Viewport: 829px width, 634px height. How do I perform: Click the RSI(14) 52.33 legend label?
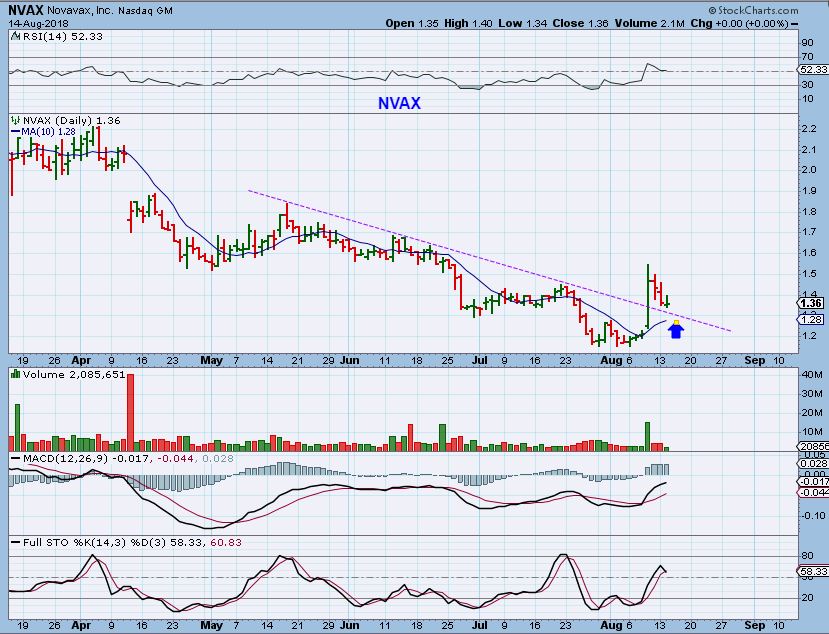click(62, 36)
